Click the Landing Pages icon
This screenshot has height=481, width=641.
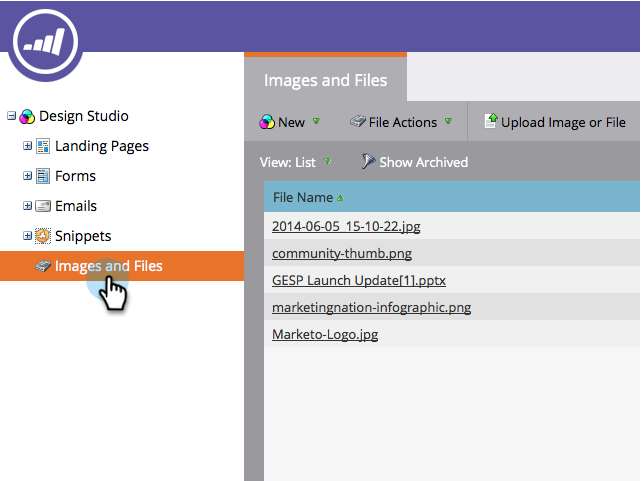[43, 146]
